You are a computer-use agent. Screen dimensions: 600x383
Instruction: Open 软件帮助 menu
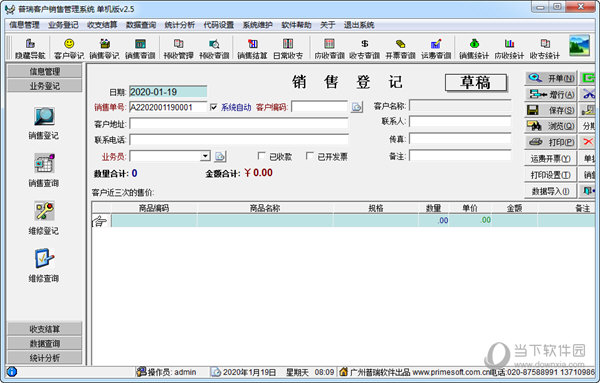tap(296, 25)
